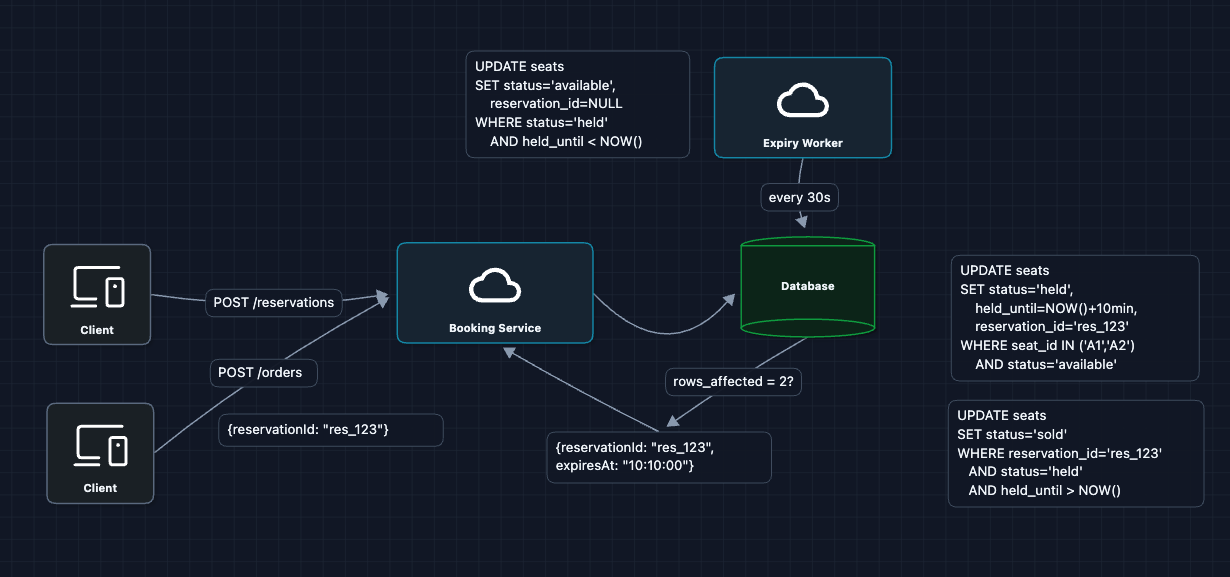Image resolution: width=1230 pixels, height=577 pixels.
Task: Click the arrowhead entering Database below "every 30s"
Action: pos(800,223)
